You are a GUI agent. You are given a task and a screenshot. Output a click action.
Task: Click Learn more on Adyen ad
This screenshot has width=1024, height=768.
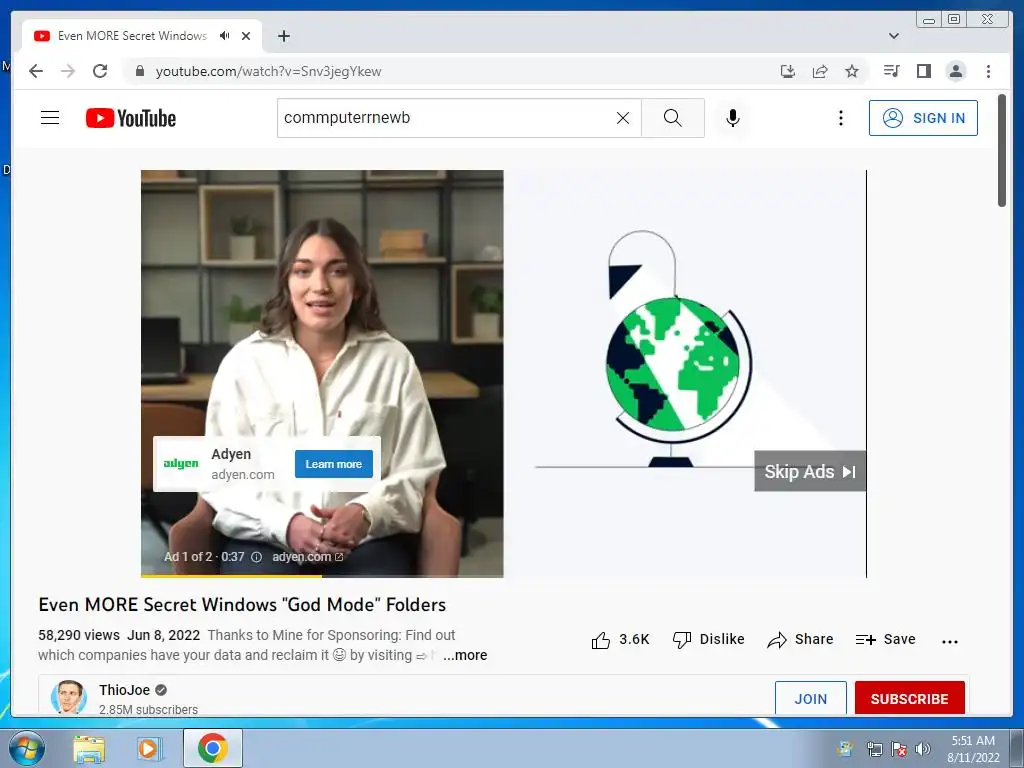[334, 464]
